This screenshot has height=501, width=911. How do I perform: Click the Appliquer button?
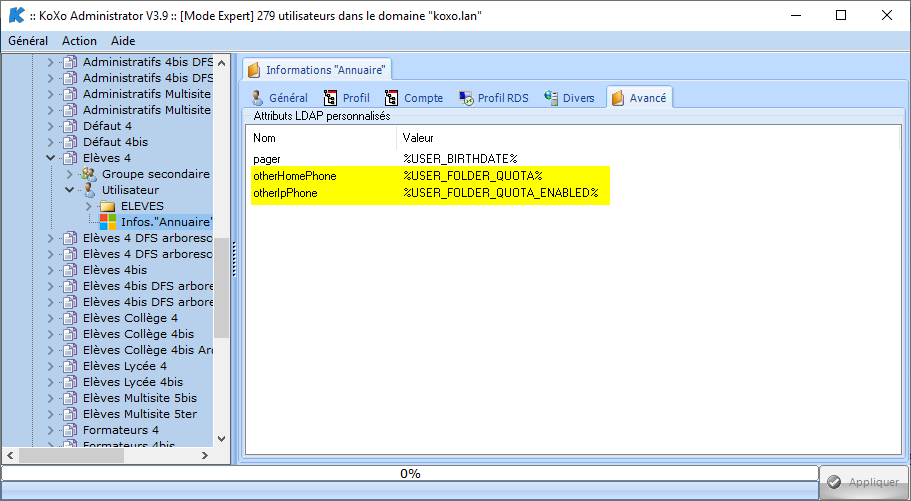click(x=863, y=482)
